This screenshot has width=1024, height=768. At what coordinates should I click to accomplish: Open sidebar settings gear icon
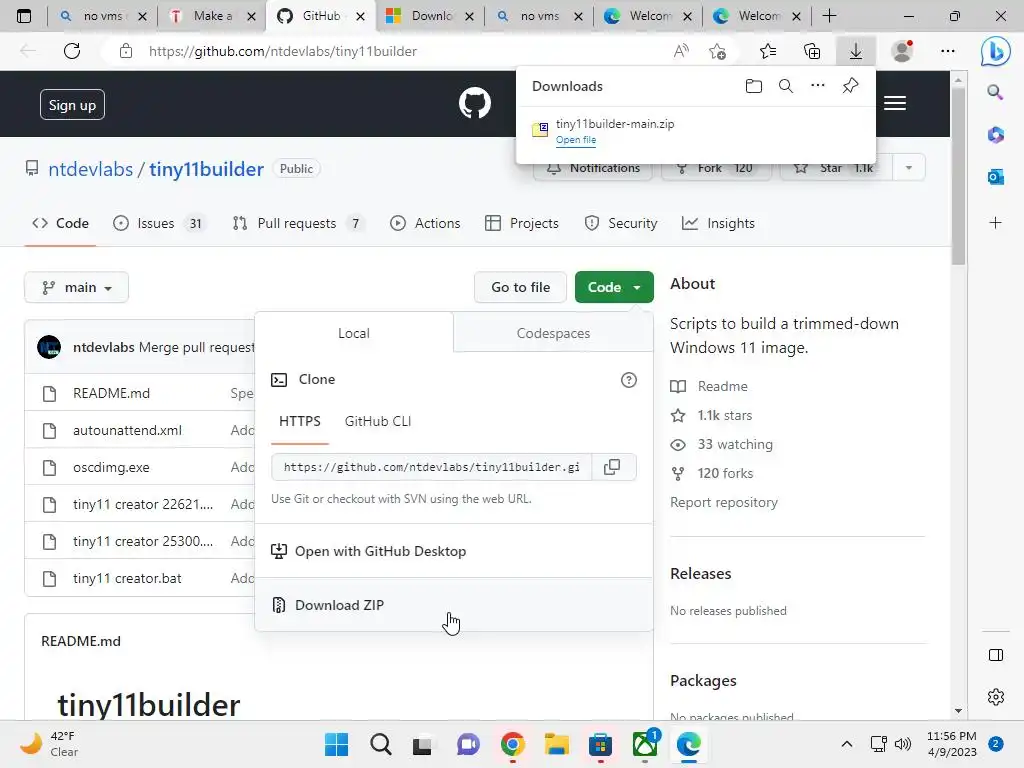click(995, 697)
